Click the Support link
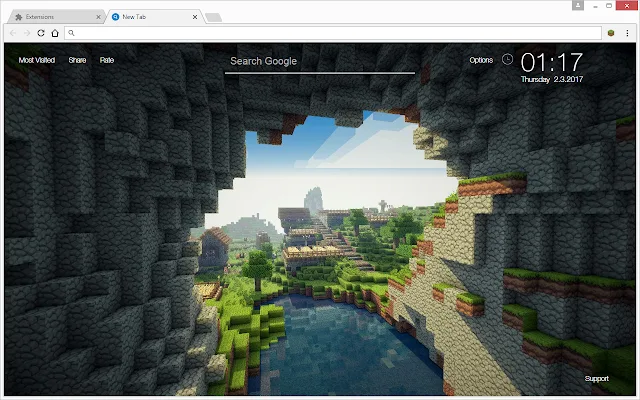Image resolution: width=640 pixels, height=400 pixels. (596, 378)
